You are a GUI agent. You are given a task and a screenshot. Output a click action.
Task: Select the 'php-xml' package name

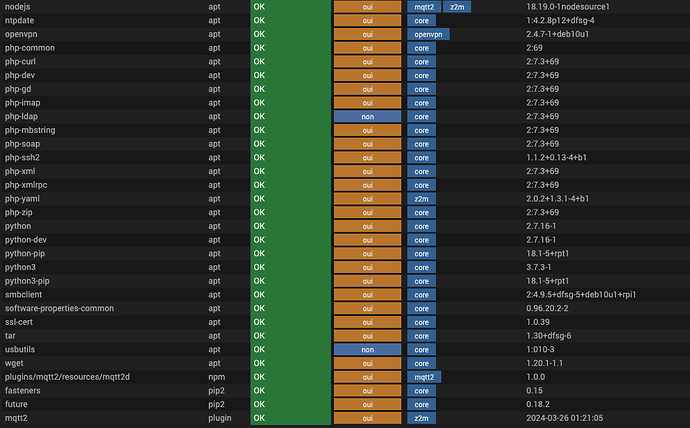point(20,171)
